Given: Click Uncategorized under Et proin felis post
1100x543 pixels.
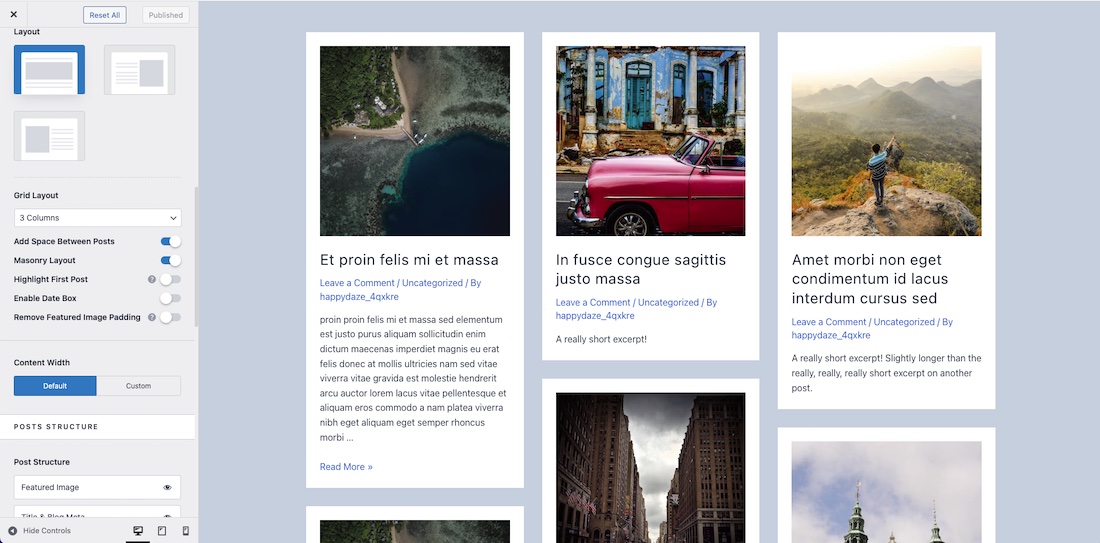Looking at the screenshot, I should point(432,283).
